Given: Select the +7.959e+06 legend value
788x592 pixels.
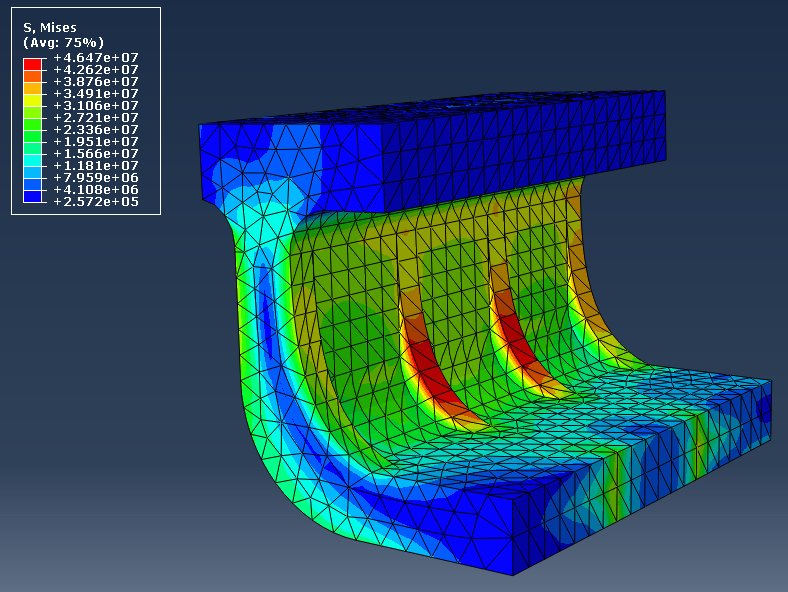Looking at the screenshot, I should 95,178.
